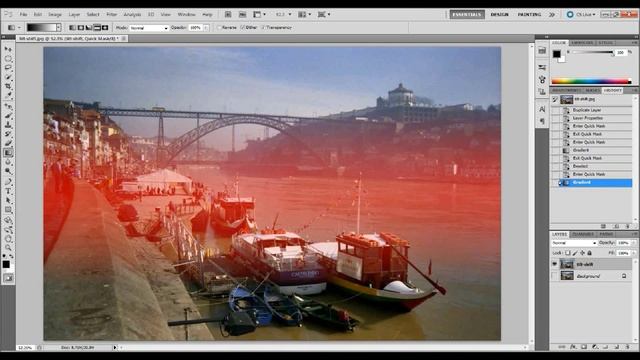This screenshot has height=360, width=640.
Task: Select the Type tool
Action: 8,191
